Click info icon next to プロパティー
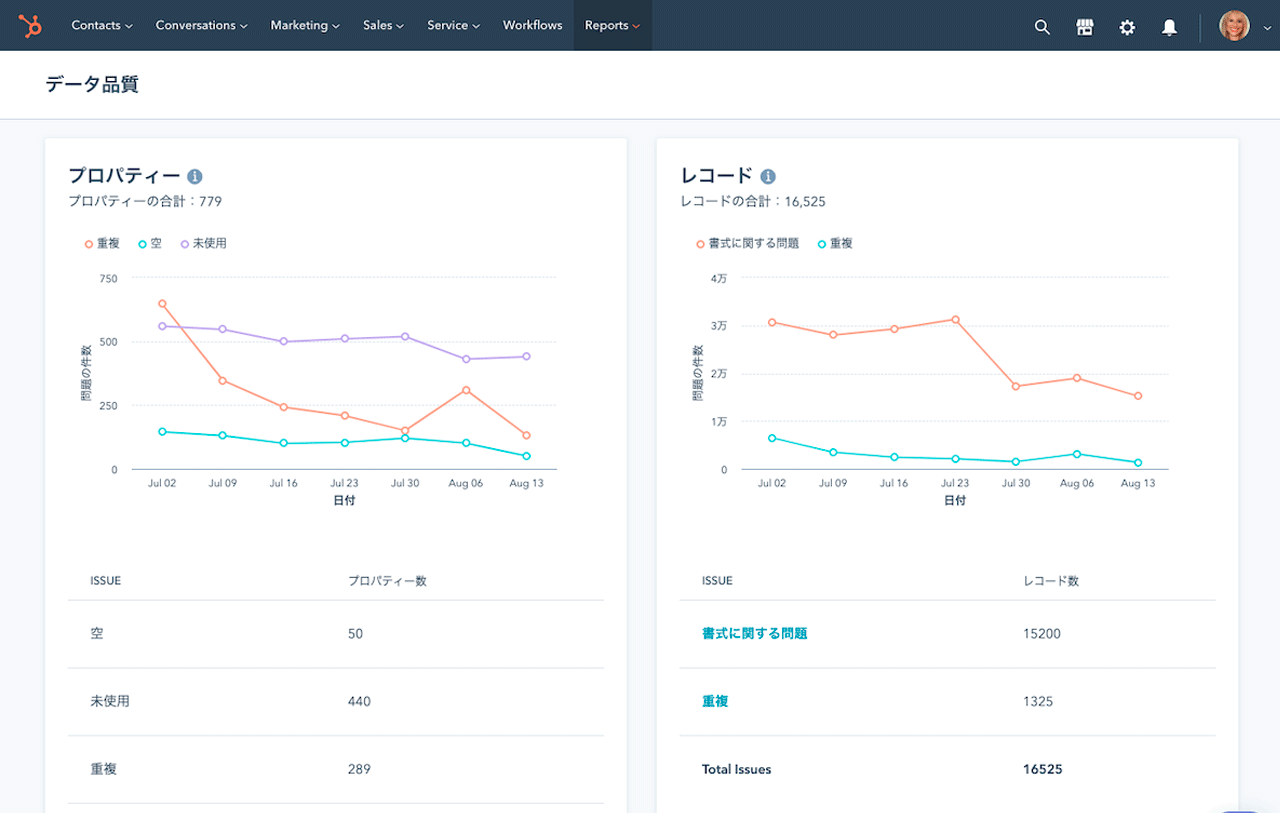The height and width of the screenshot is (813, 1280). coord(195,177)
